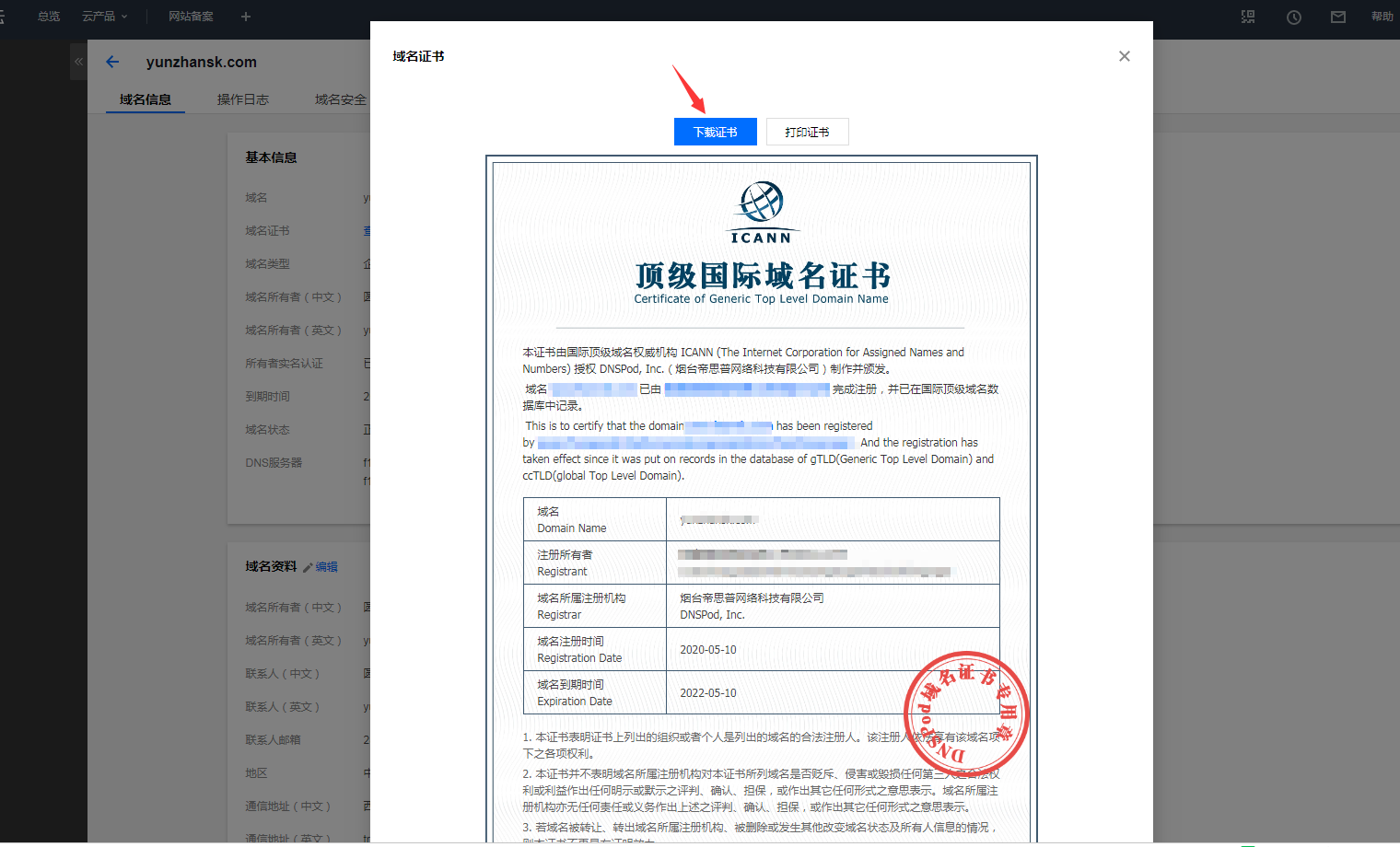Click the 域名证书 dialog title
This screenshot has height=847, width=1400.
pos(418,56)
